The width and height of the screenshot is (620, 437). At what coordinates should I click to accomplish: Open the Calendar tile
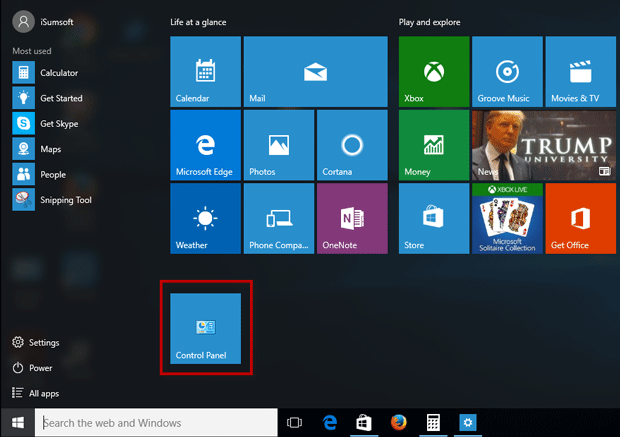point(205,72)
